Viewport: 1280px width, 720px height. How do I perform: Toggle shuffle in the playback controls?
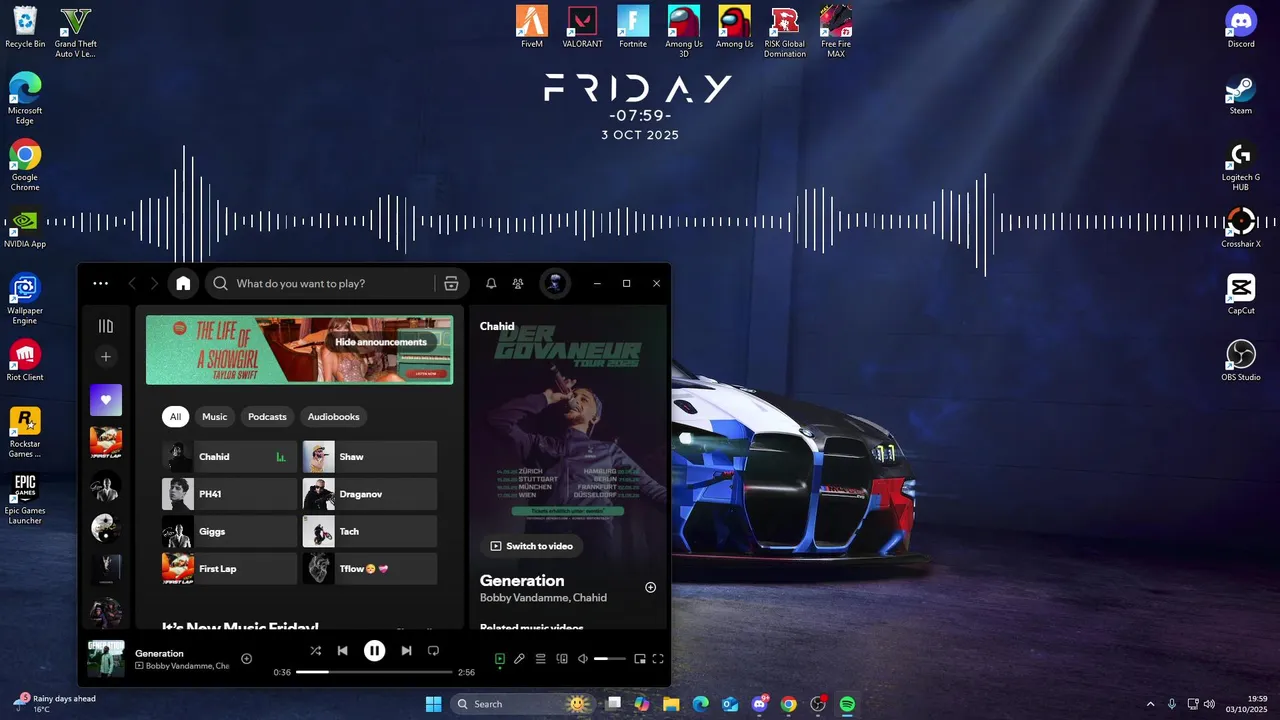tap(315, 650)
